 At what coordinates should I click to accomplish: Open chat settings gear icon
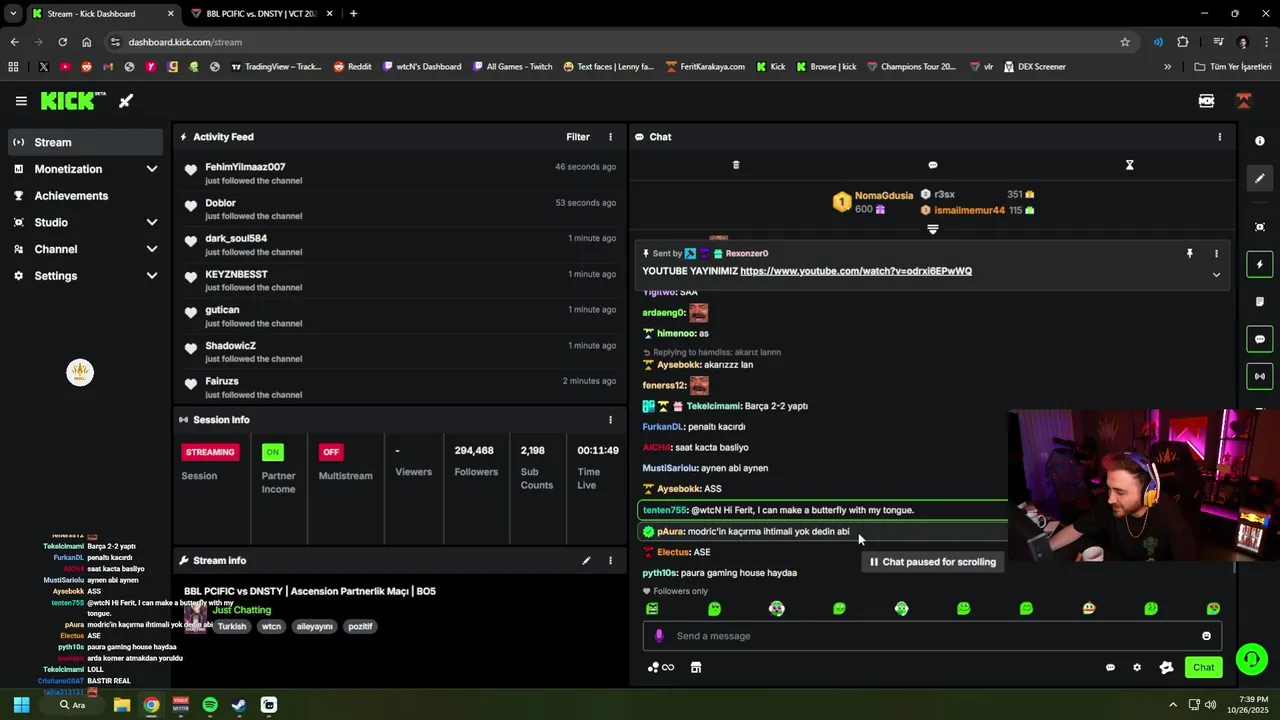(1137, 667)
